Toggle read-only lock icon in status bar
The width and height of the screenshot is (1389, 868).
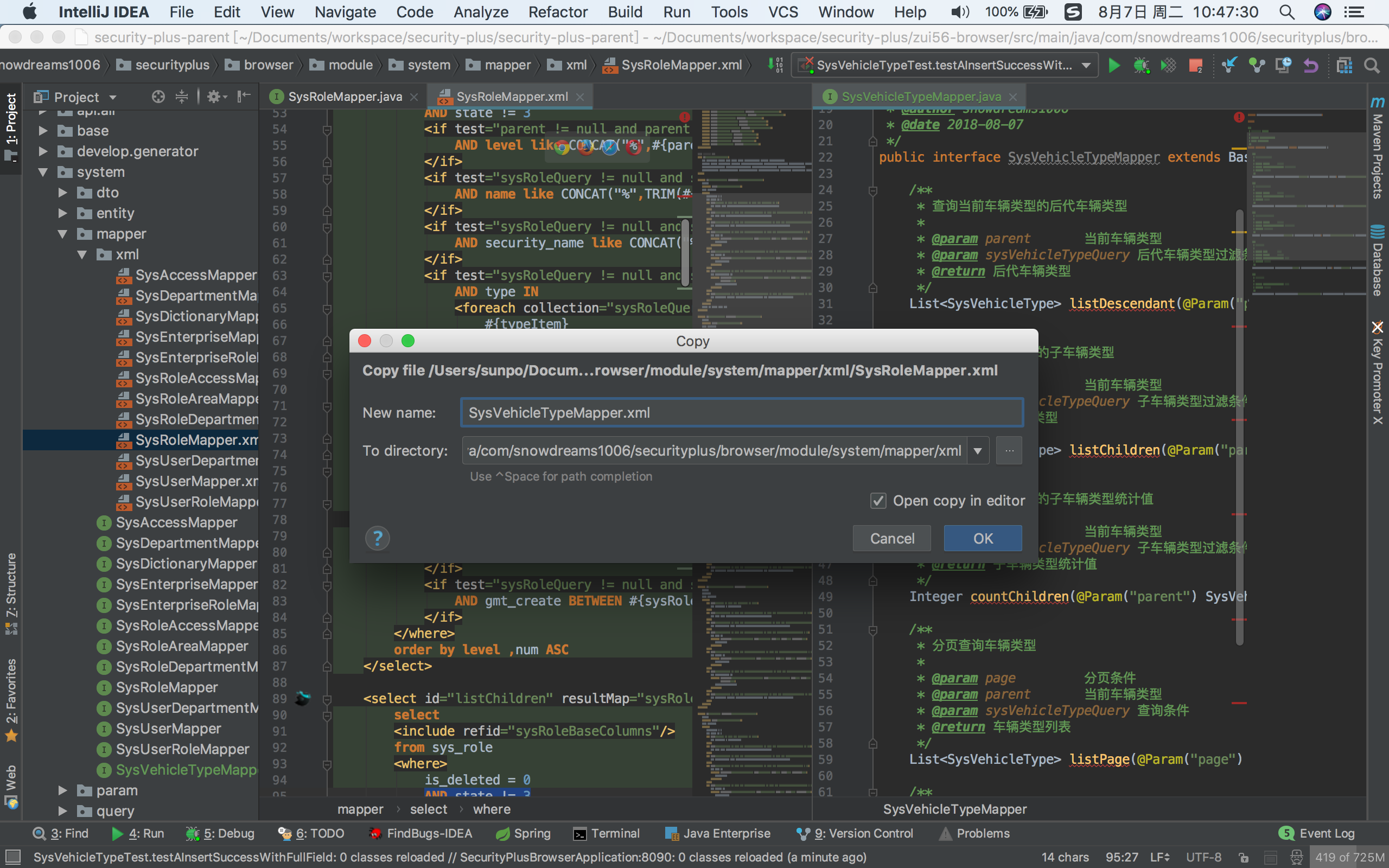tap(1243, 858)
